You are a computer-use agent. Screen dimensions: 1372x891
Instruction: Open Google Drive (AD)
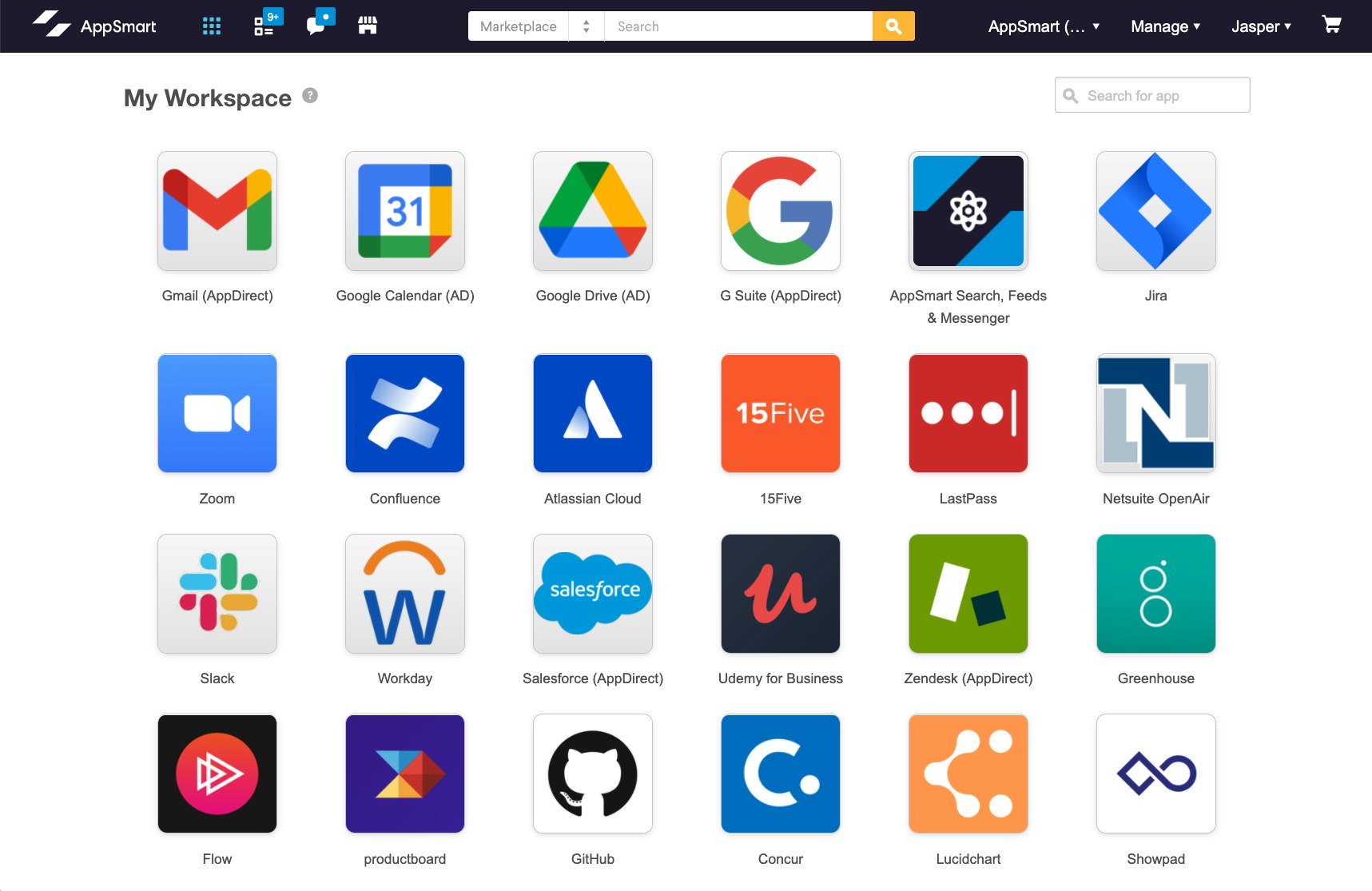593,211
